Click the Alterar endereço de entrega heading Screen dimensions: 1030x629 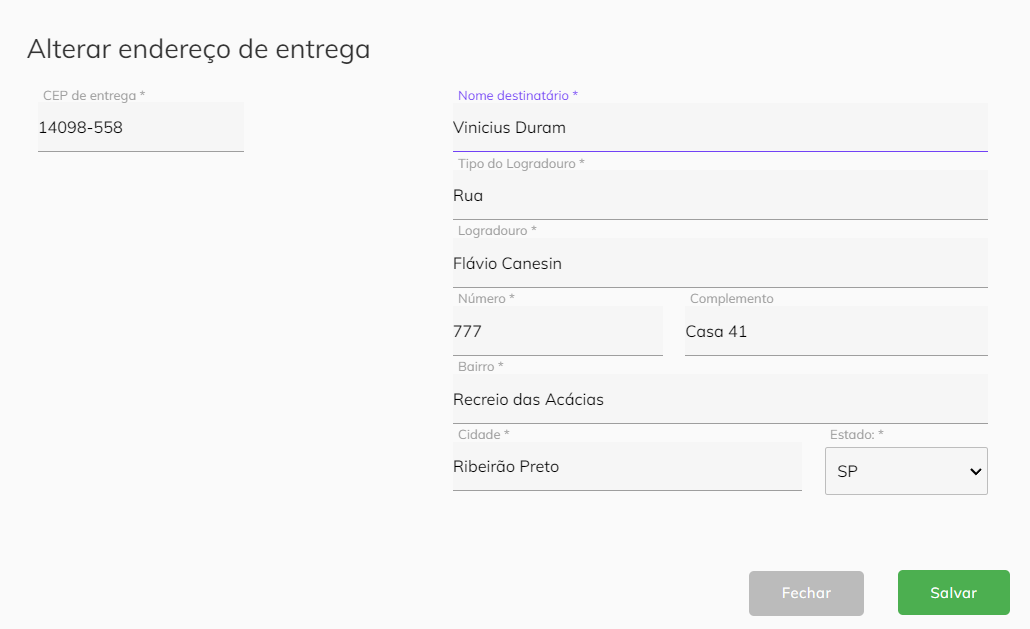[198, 49]
